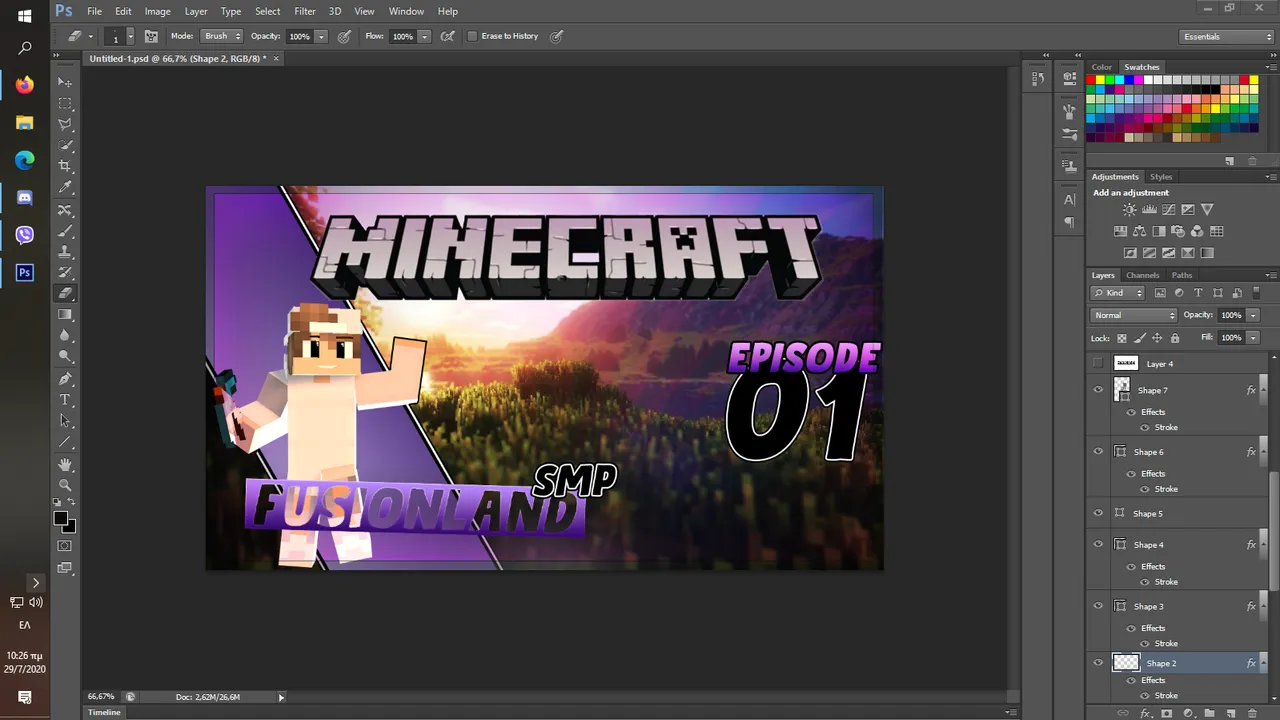This screenshot has width=1280, height=720.
Task: Switch to the Styles tab
Action: point(1161,177)
